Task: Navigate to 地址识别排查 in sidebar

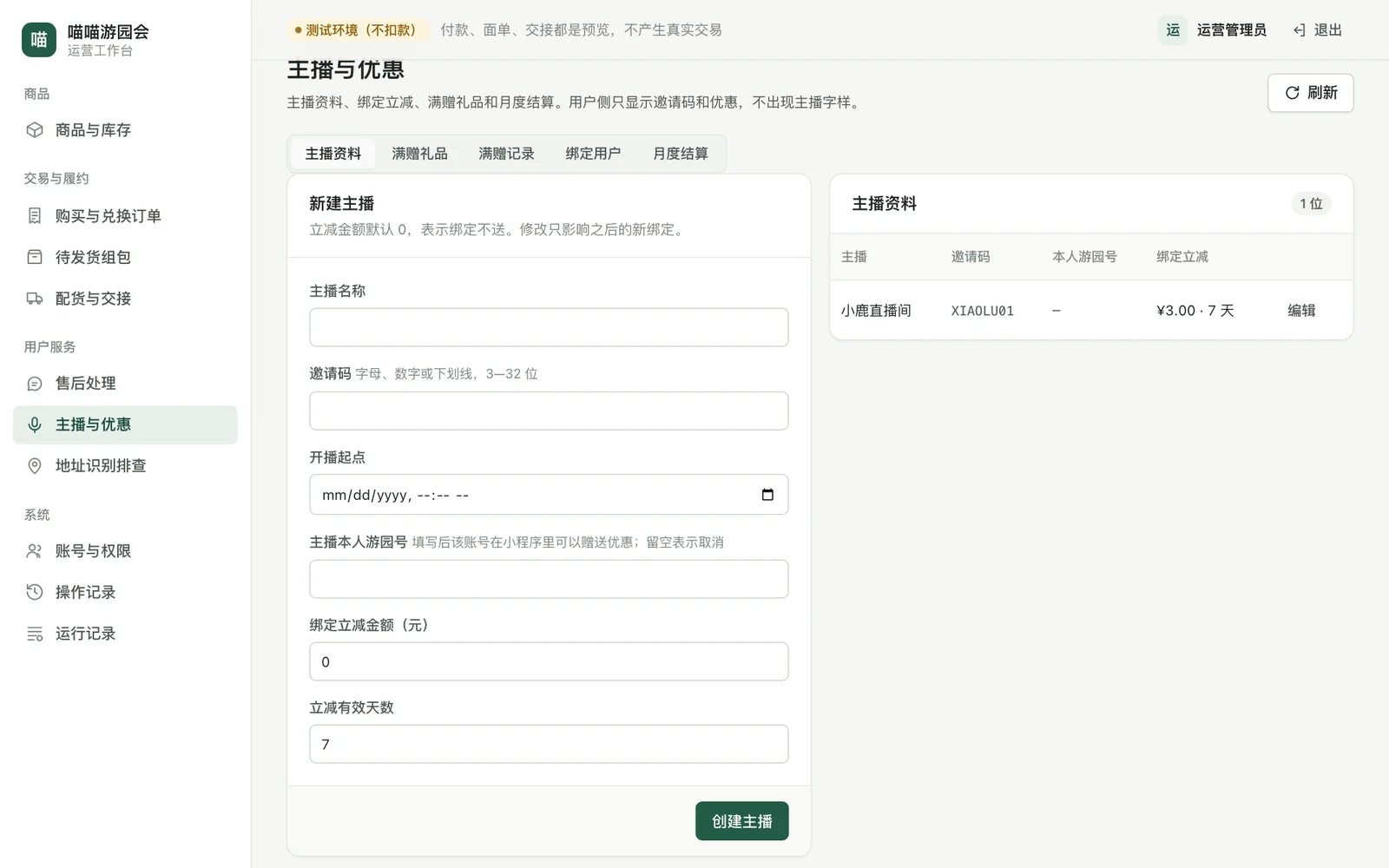Action: coord(125,466)
